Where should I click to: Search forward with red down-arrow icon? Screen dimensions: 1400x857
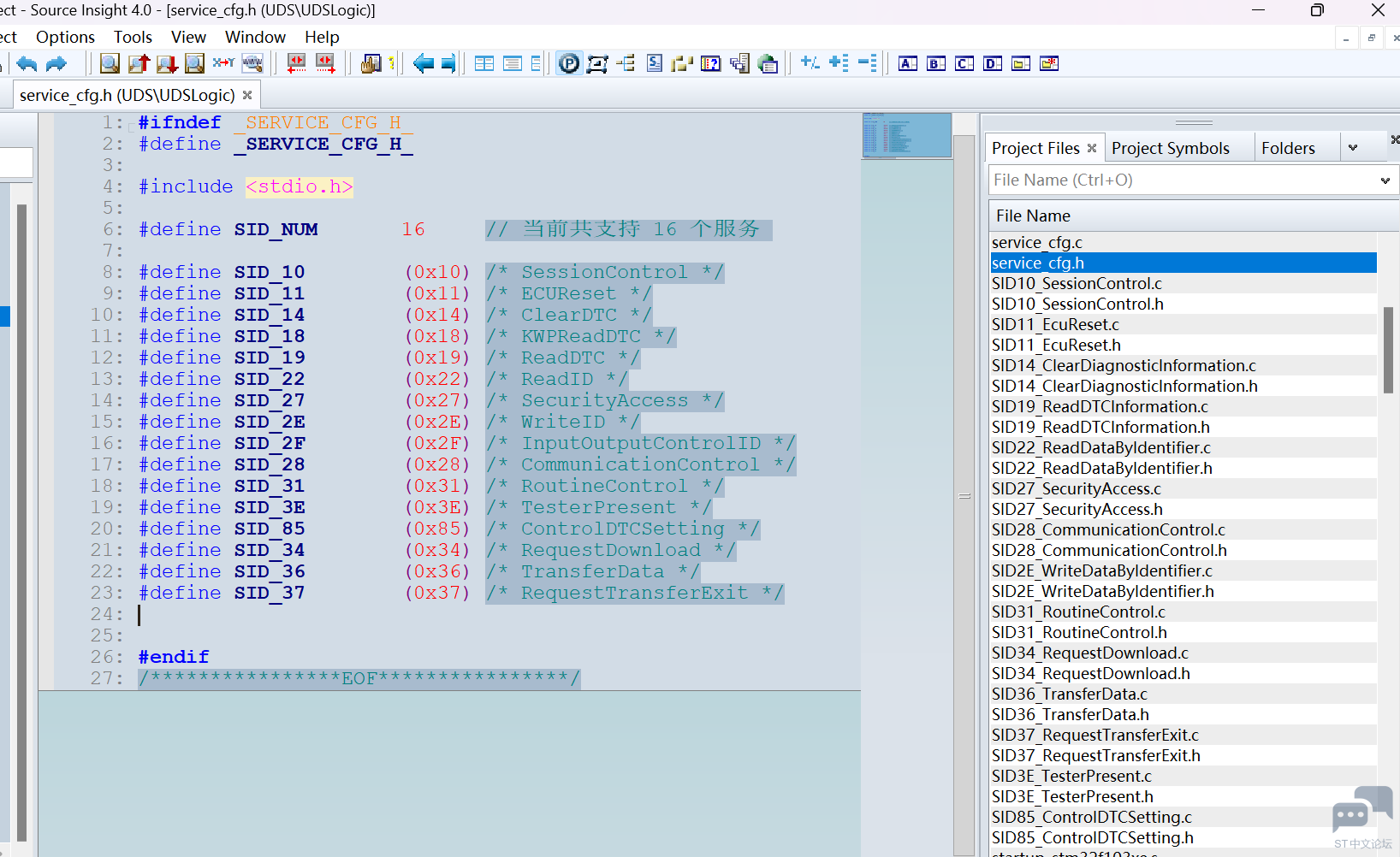(167, 63)
